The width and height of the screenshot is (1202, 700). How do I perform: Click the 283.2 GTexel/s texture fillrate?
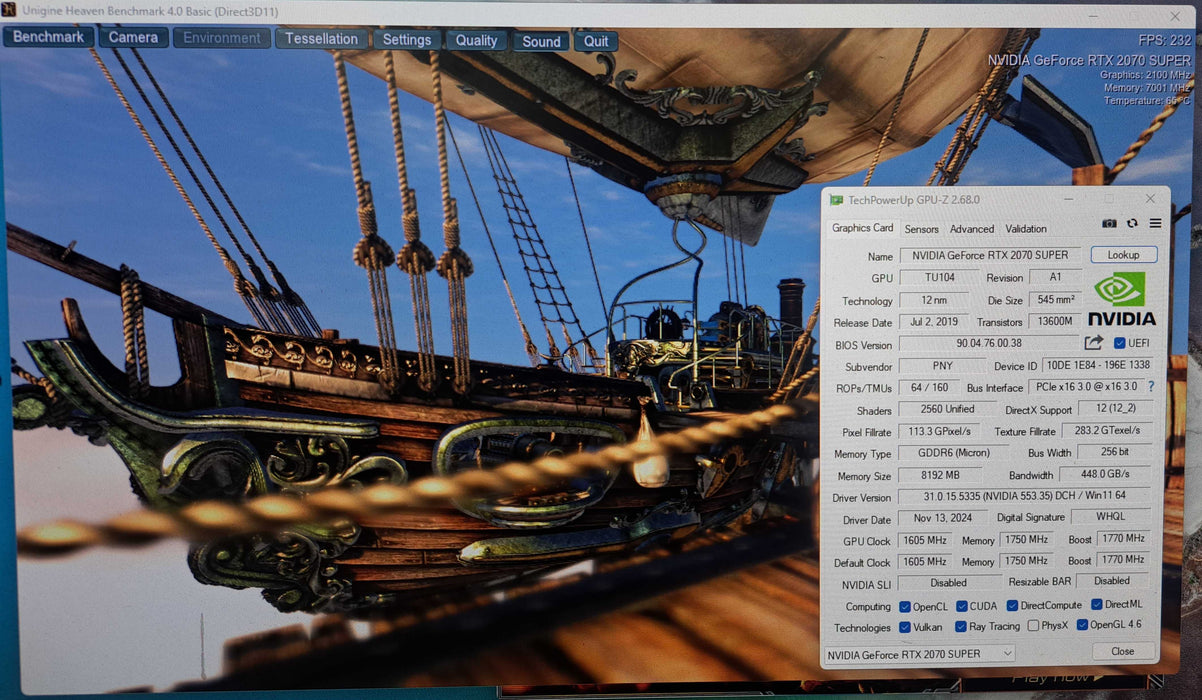[1105, 431]
